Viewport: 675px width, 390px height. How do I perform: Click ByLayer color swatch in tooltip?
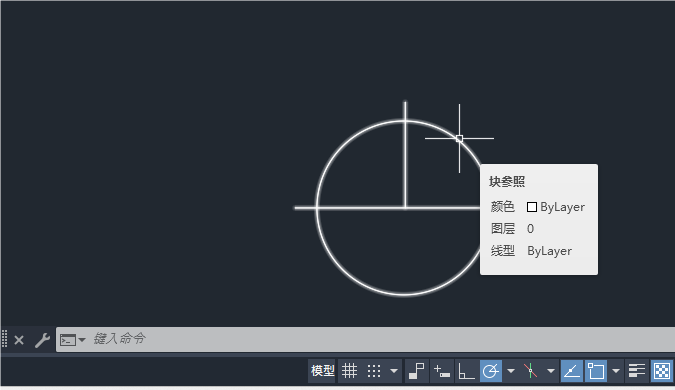[x=532, y=207]
